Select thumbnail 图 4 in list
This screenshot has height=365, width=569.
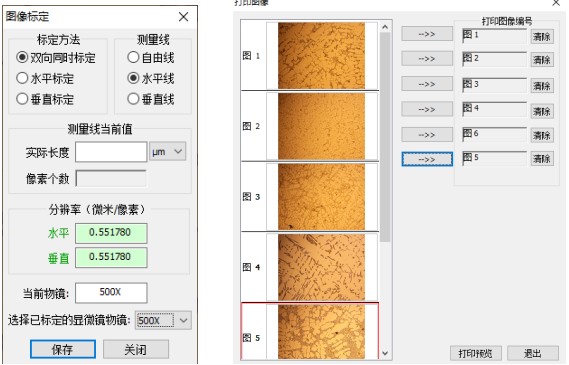coord(309,267)
